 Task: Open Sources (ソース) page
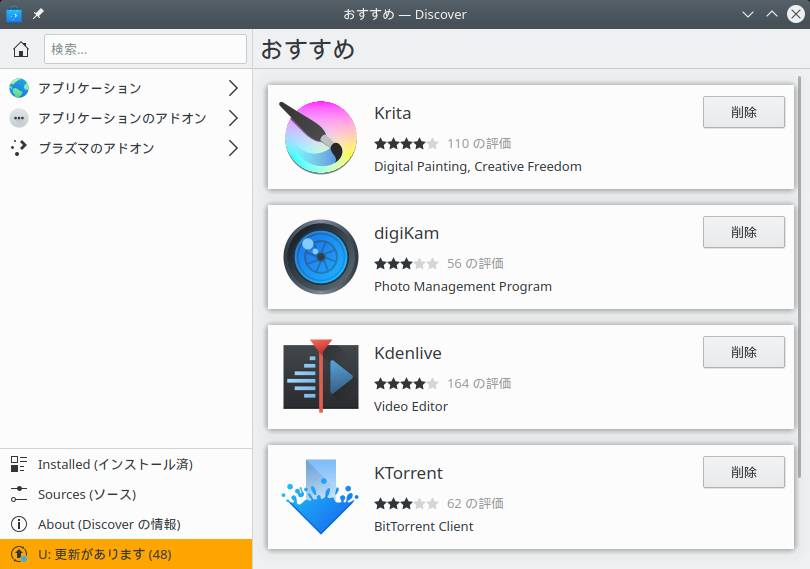point(126,494)
